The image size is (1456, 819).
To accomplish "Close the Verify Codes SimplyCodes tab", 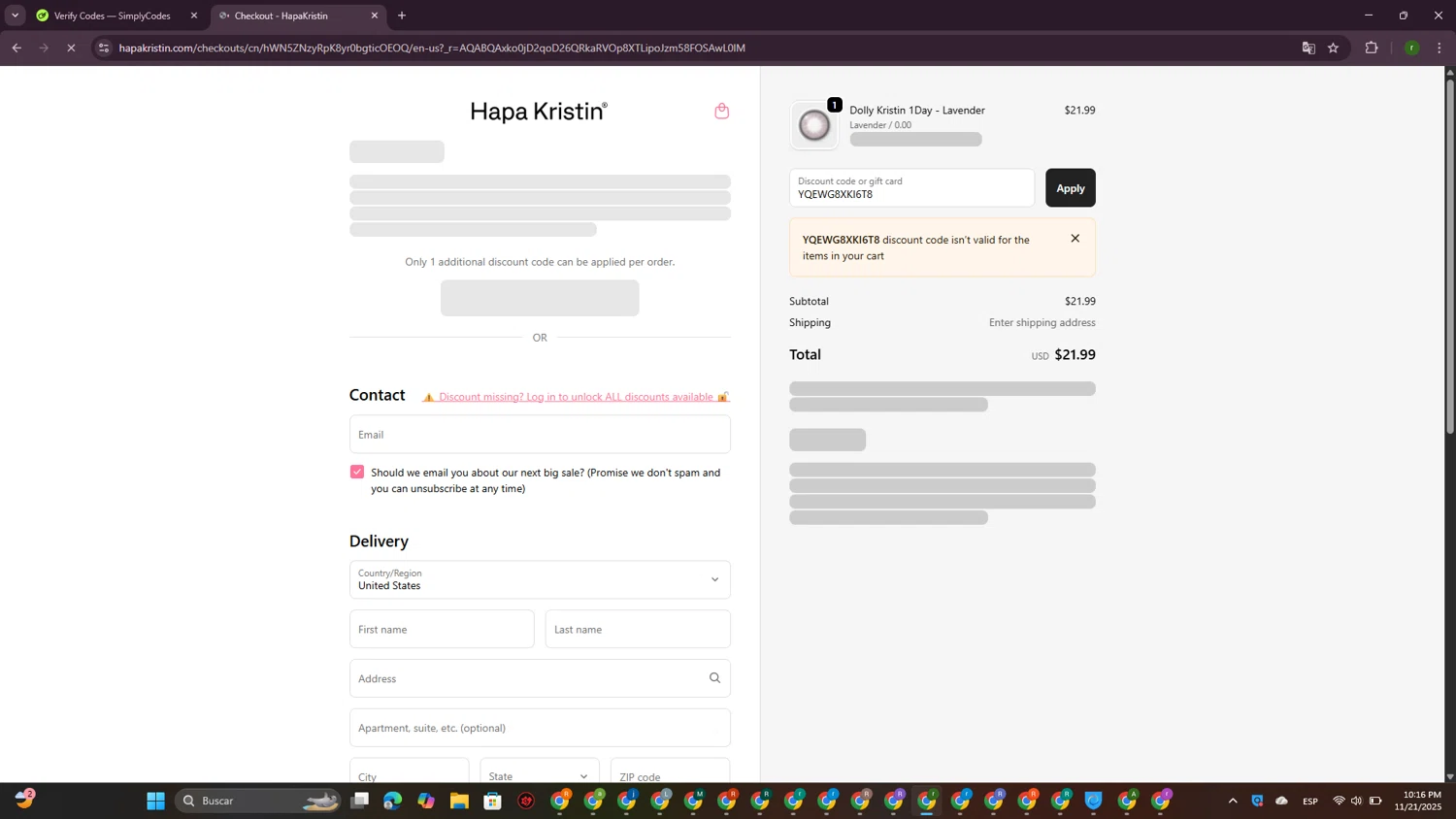I will coord(194,16).
